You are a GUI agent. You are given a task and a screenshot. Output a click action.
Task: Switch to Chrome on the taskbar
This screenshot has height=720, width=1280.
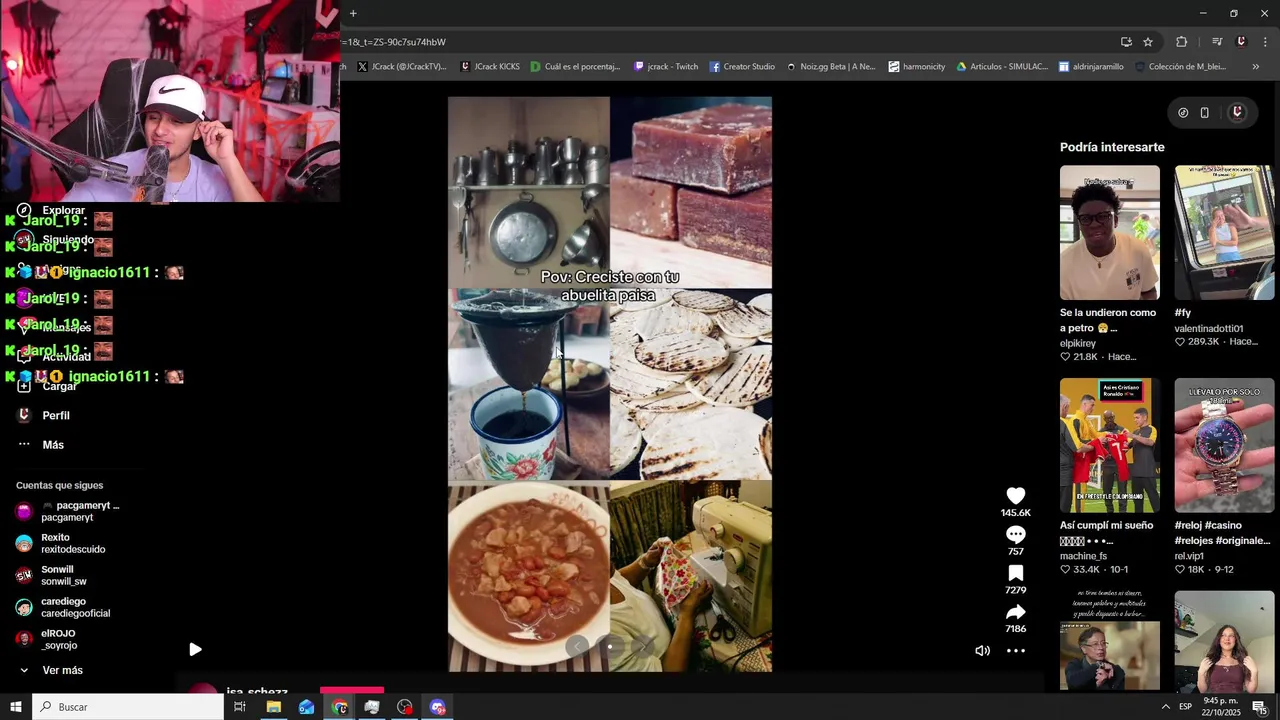(x=339, y=707)
